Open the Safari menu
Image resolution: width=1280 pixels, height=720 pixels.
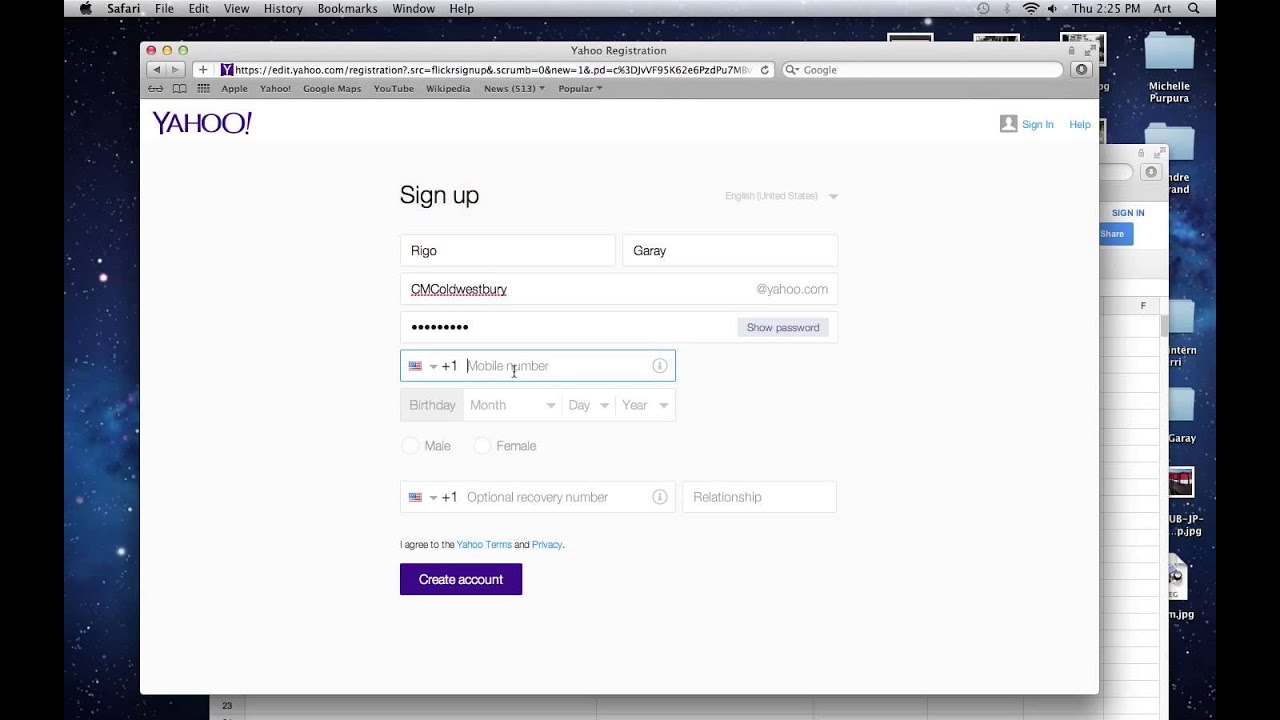pyautogui.click(x=124, y=9)
